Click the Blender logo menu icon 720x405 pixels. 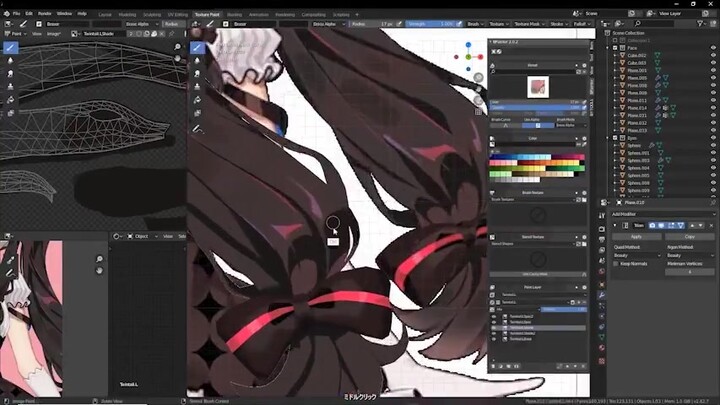point(6,14)
